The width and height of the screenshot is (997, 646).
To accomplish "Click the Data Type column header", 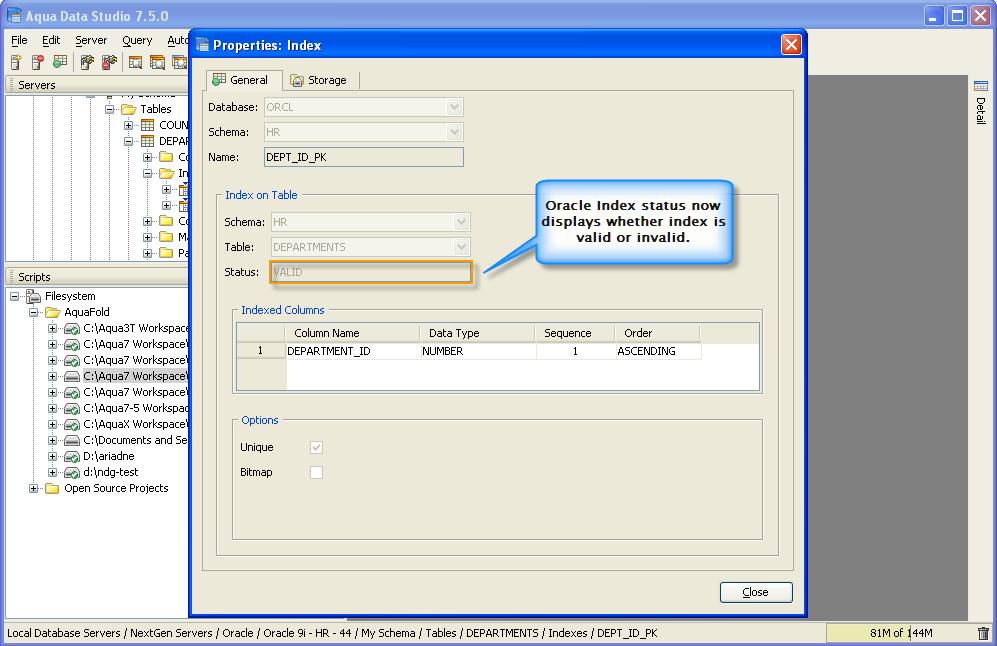I will (478, 333).
